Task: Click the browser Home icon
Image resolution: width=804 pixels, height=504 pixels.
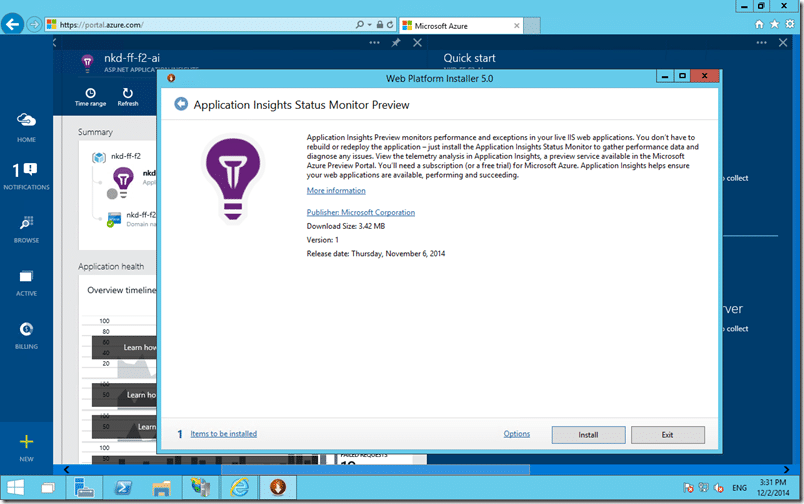Action: pos(759,24)
